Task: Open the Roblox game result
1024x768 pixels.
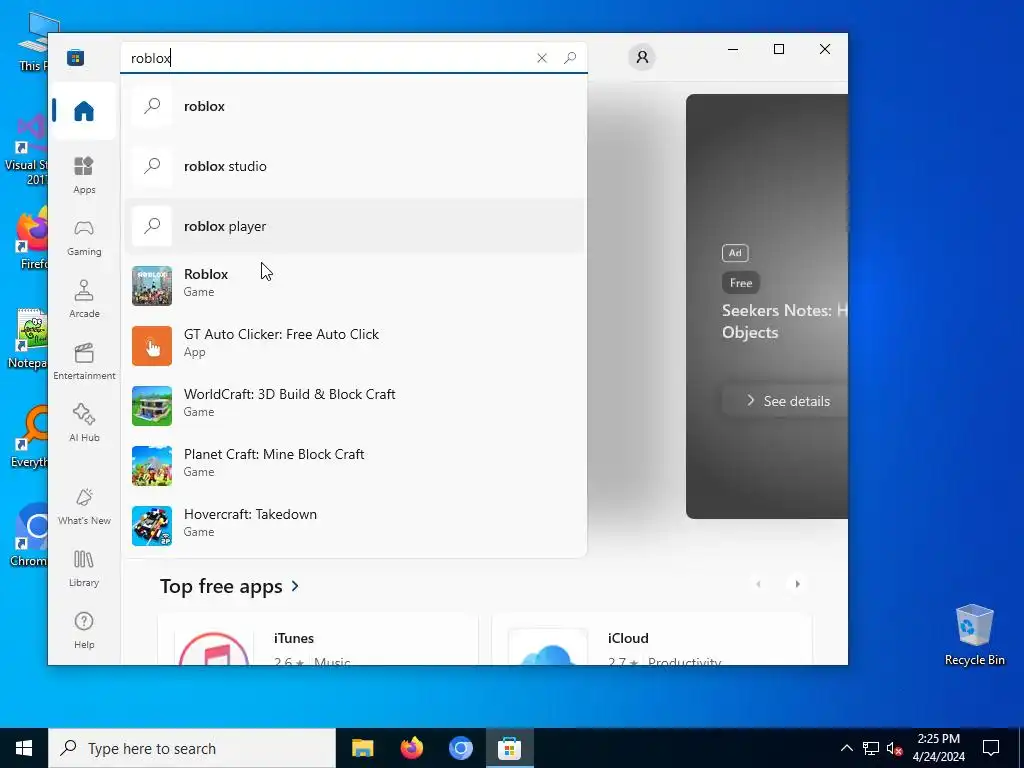Action: [x=354, y=286]
